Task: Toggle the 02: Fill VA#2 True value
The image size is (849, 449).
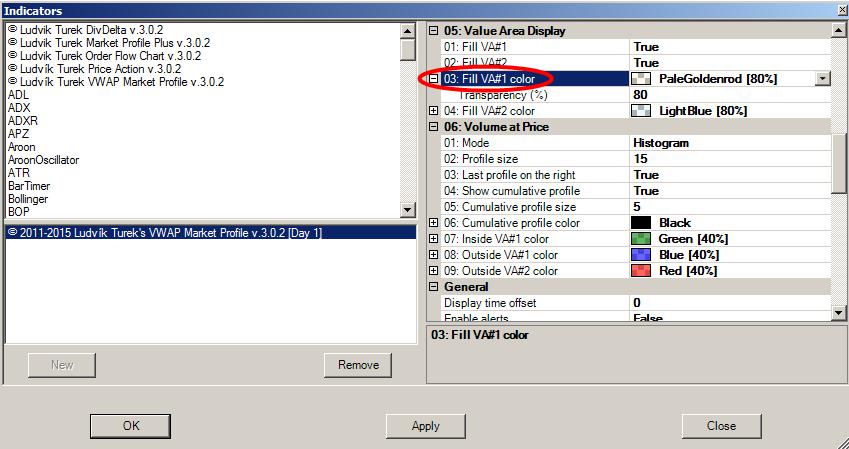Action: pos(729,63)
